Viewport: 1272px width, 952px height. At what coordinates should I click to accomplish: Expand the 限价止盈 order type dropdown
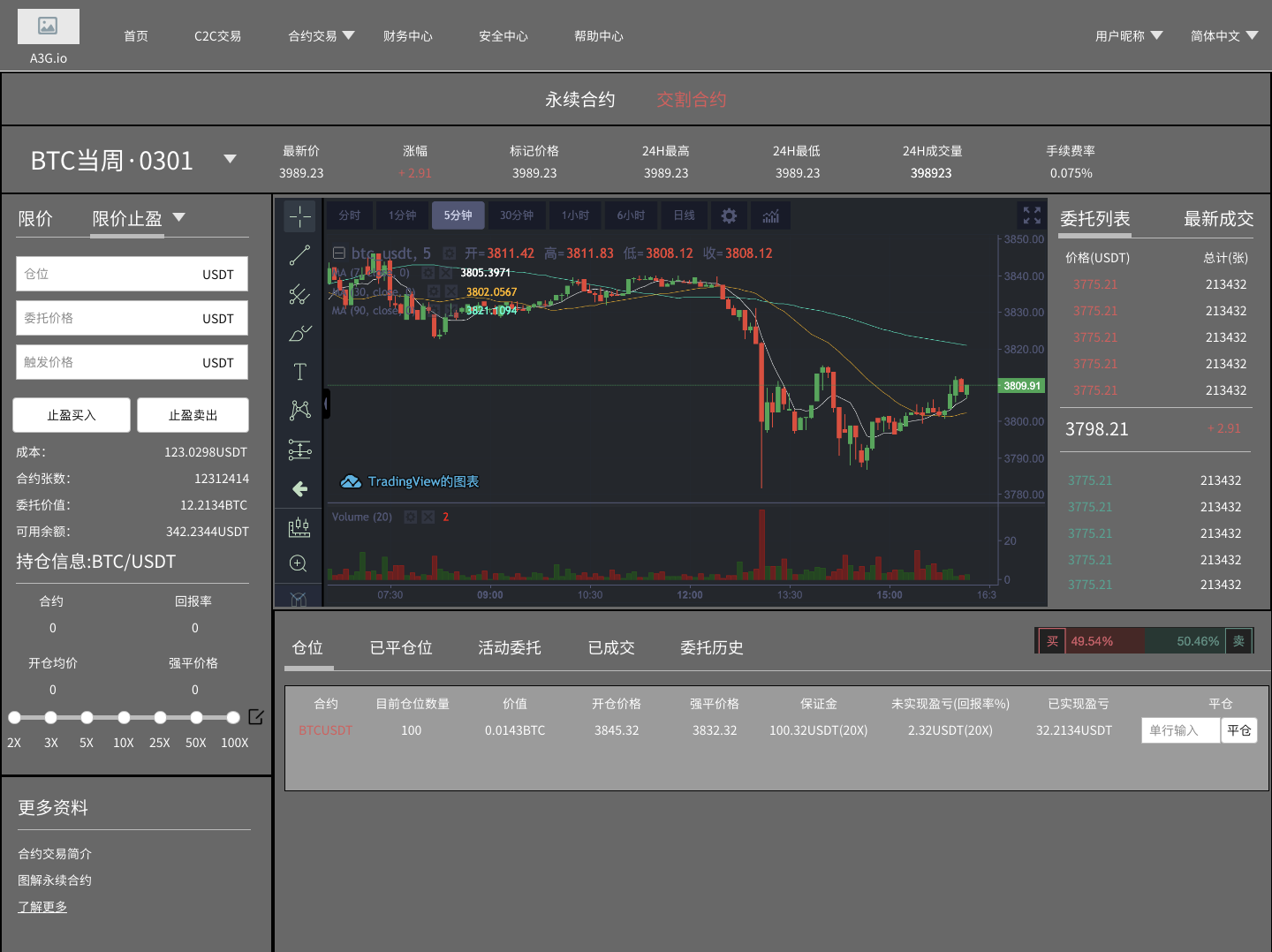coord(179,217)
